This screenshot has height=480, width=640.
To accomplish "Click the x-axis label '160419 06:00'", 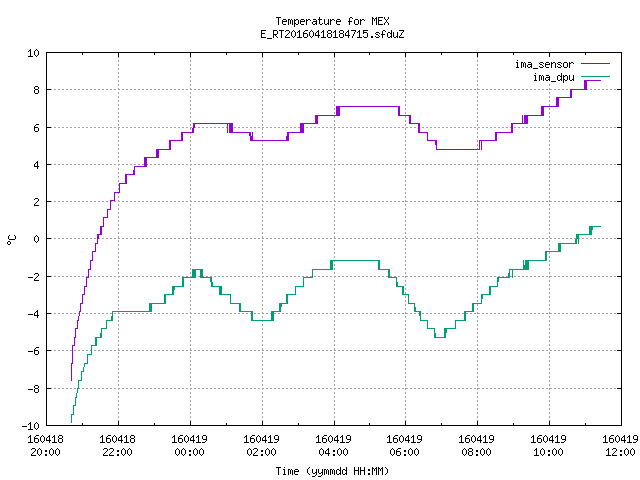I will (x=404, y=445).
